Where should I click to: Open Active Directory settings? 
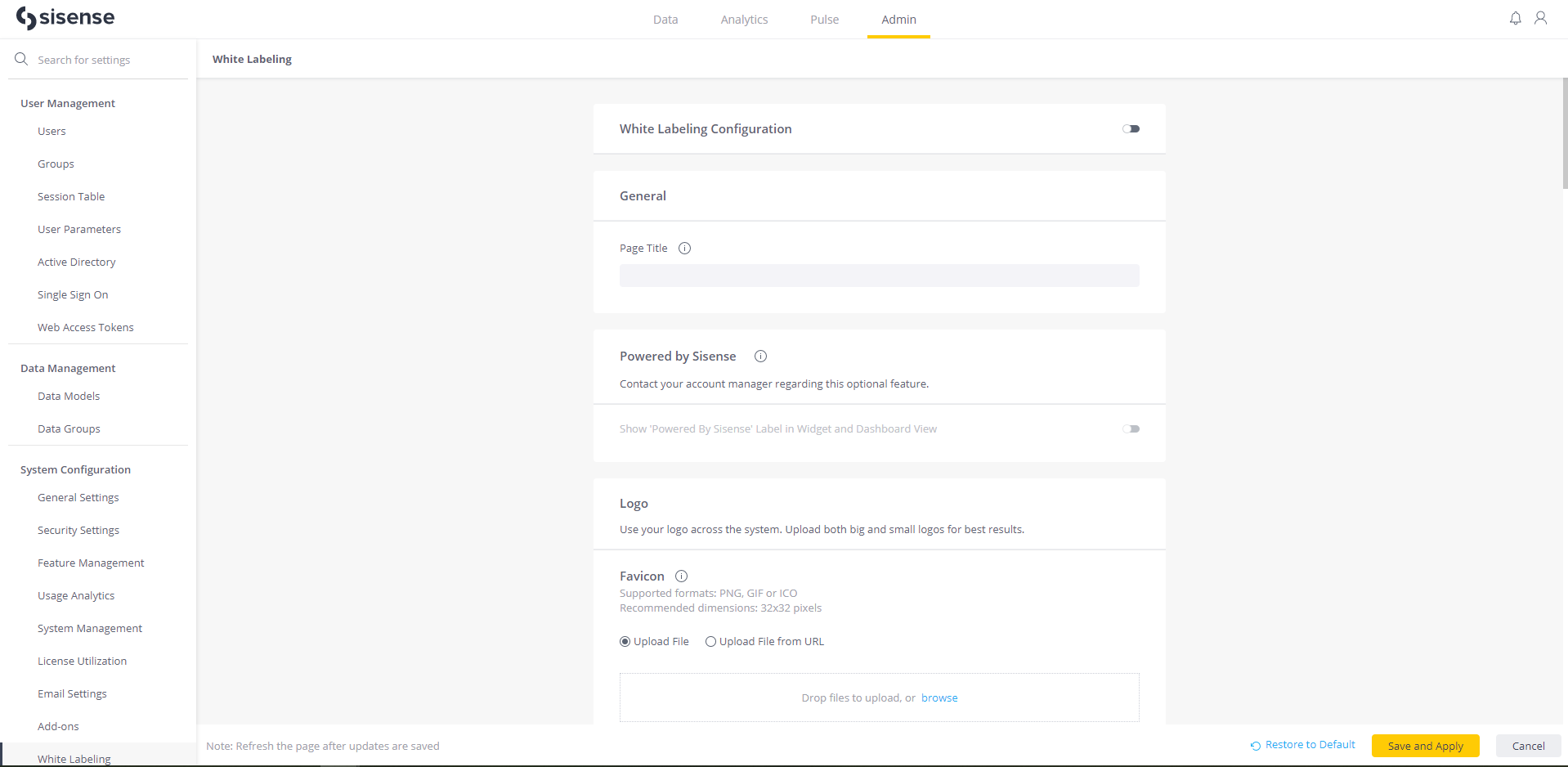(x=77, y=262)
